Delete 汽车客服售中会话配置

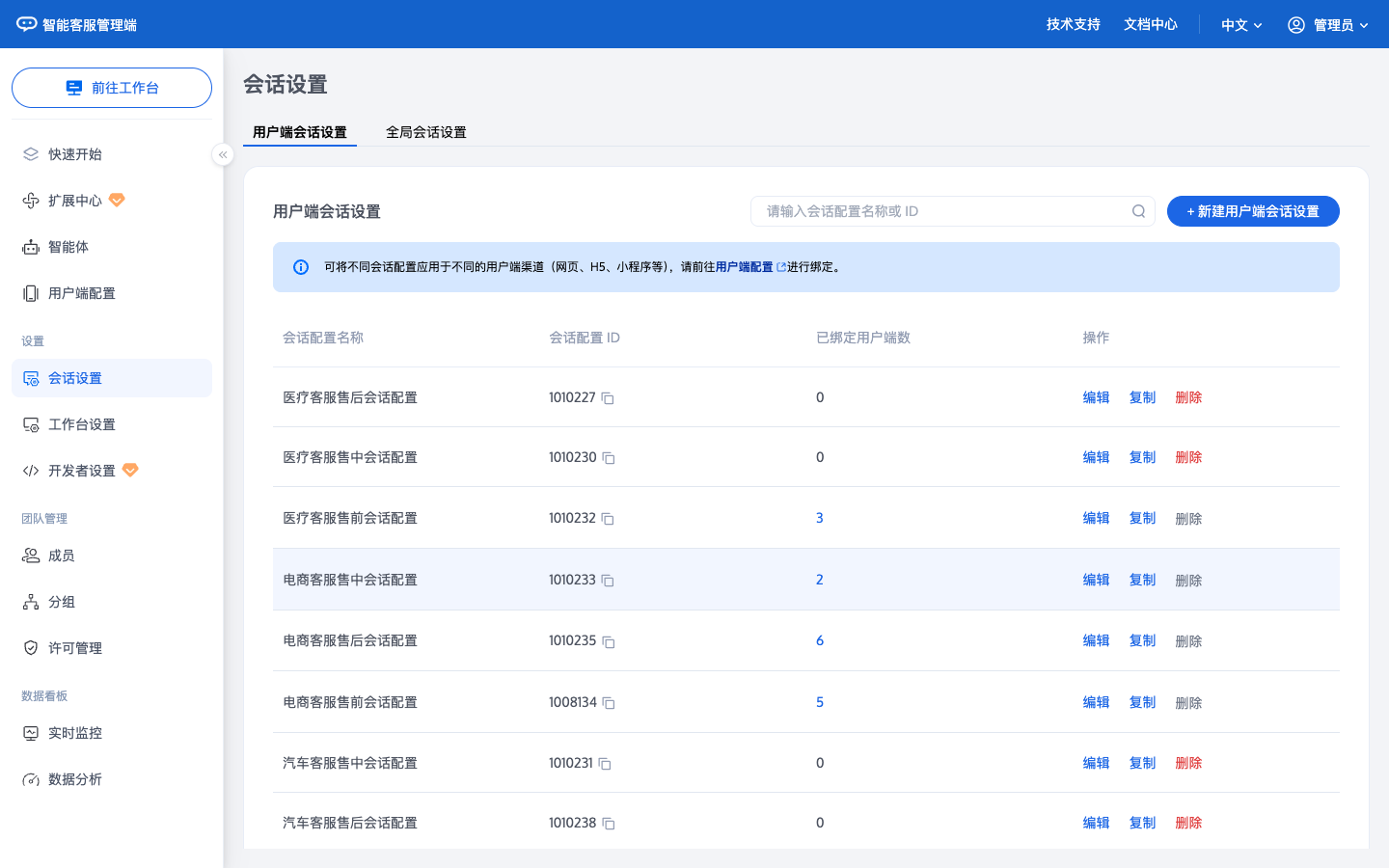coord(1188,763)
